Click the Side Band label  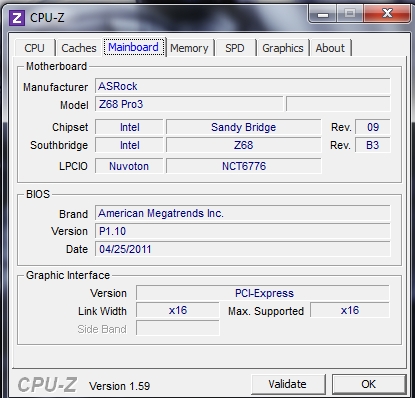pyautogui.click(x=102, y=329)
